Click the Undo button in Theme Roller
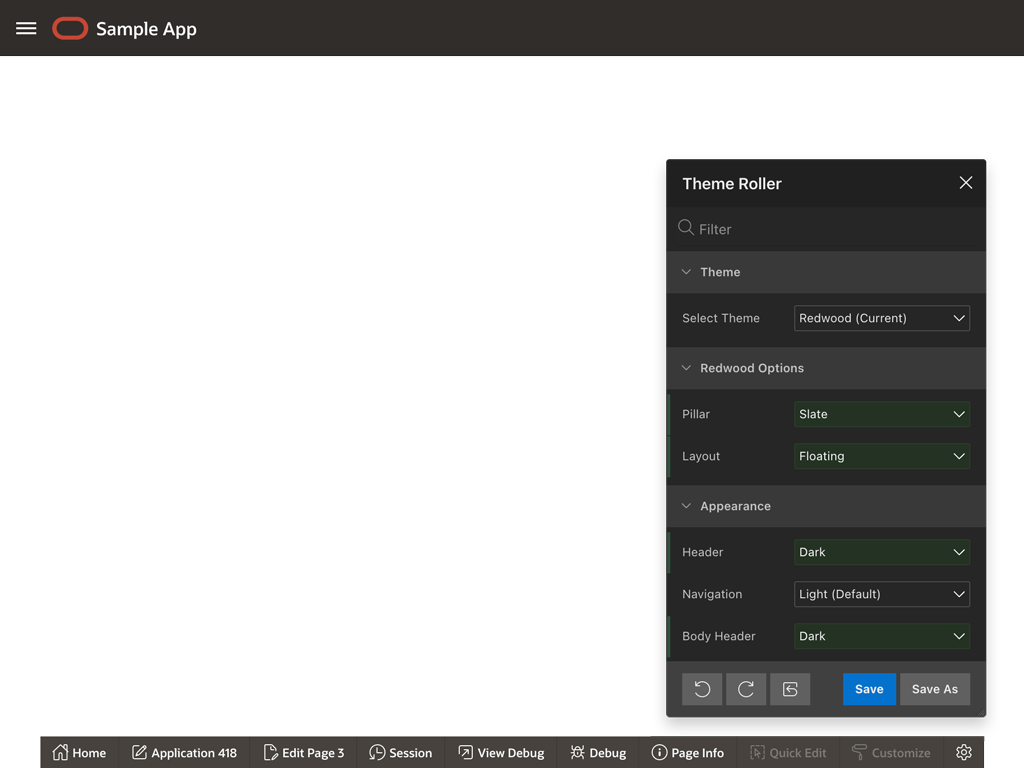1024x768 pixels. click(x=702, y=689)
